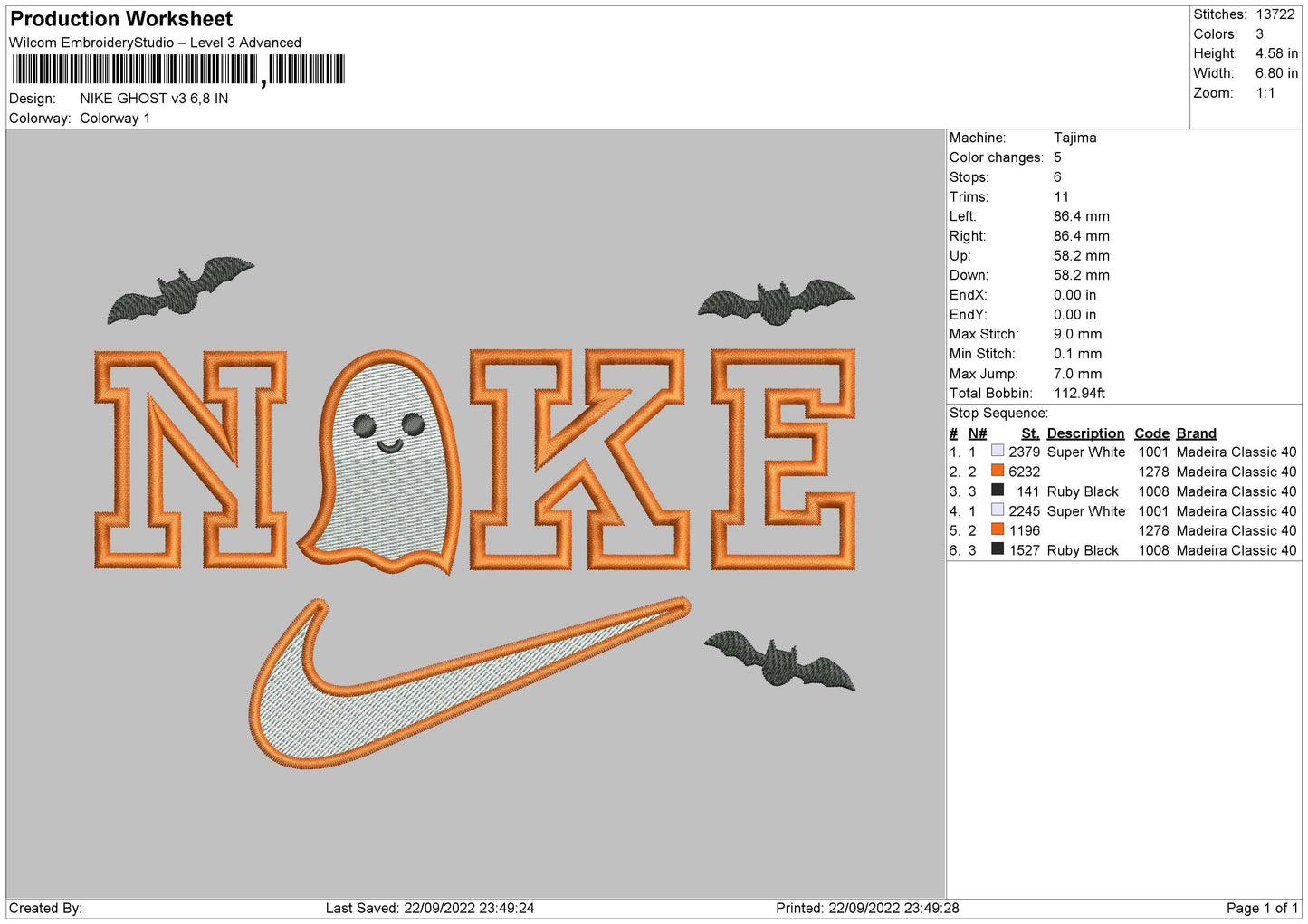Viewport: 1308px width, 924px height.
Task: Click the orange outlined letter K
Action: [x=579, y=459]
